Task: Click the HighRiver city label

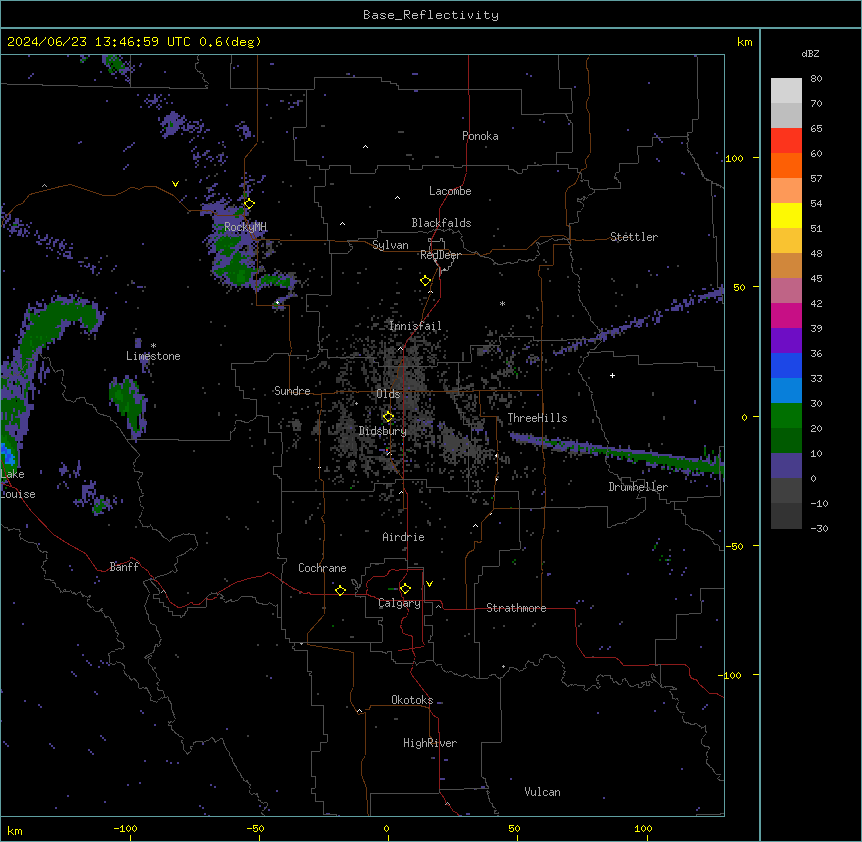Action: 430,743
